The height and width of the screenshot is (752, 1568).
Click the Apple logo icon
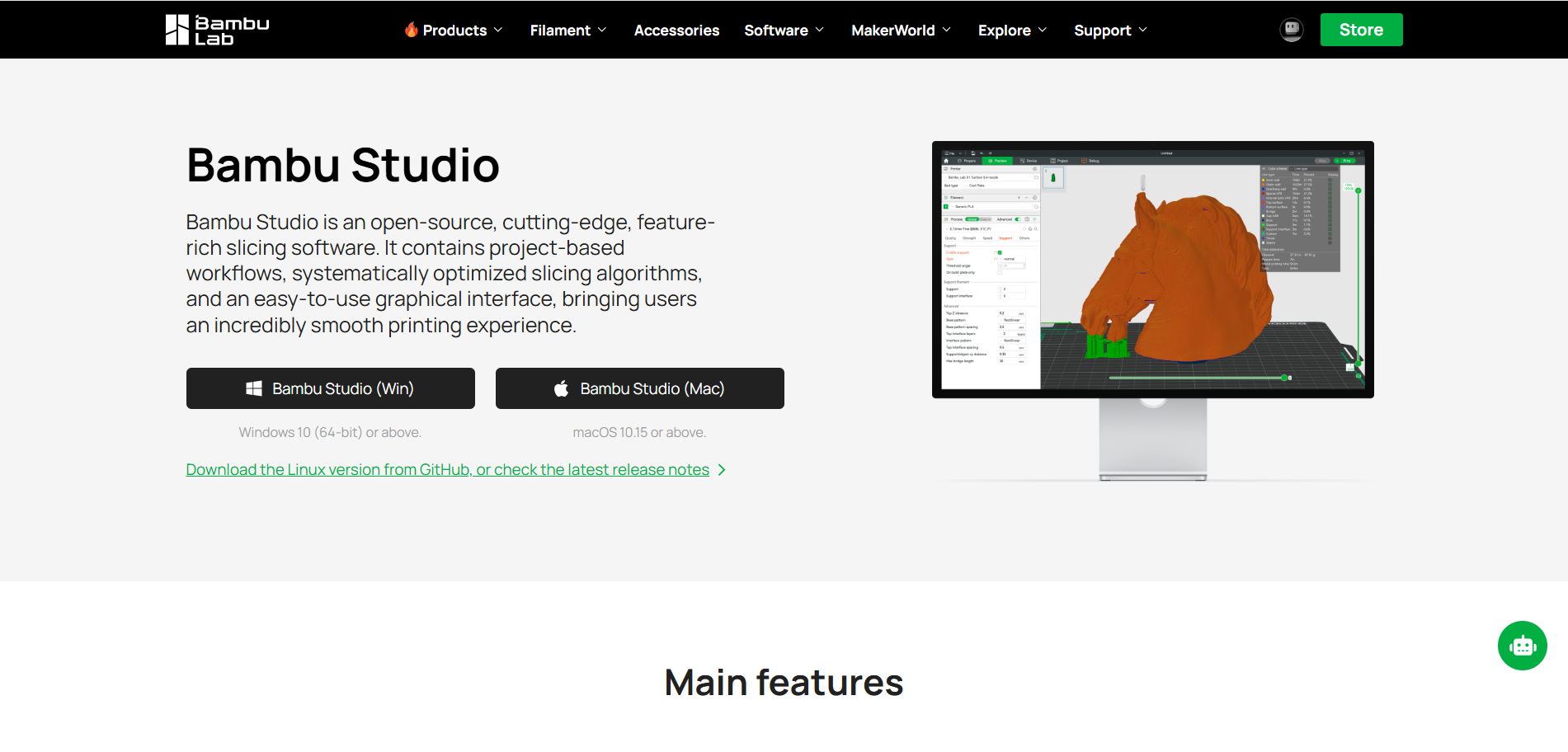coord(561,388)
